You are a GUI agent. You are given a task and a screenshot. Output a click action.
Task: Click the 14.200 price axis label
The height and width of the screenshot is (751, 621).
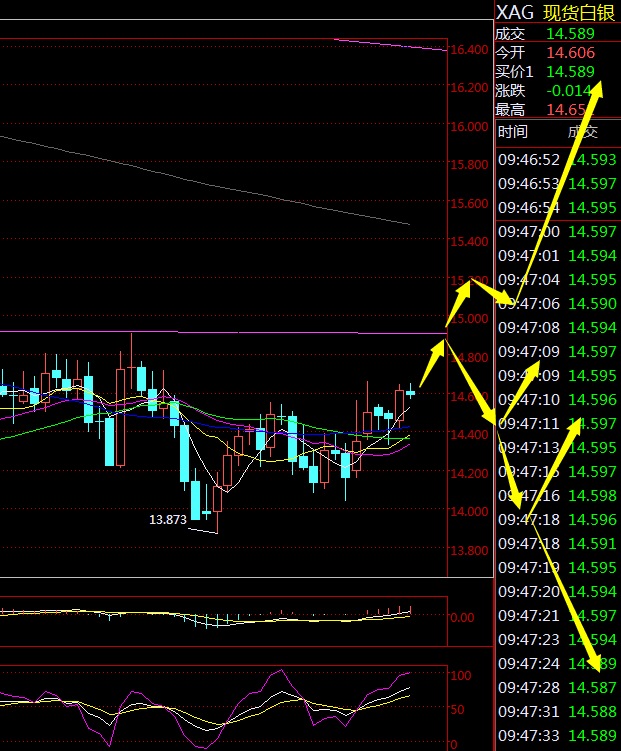click(469, 473)
